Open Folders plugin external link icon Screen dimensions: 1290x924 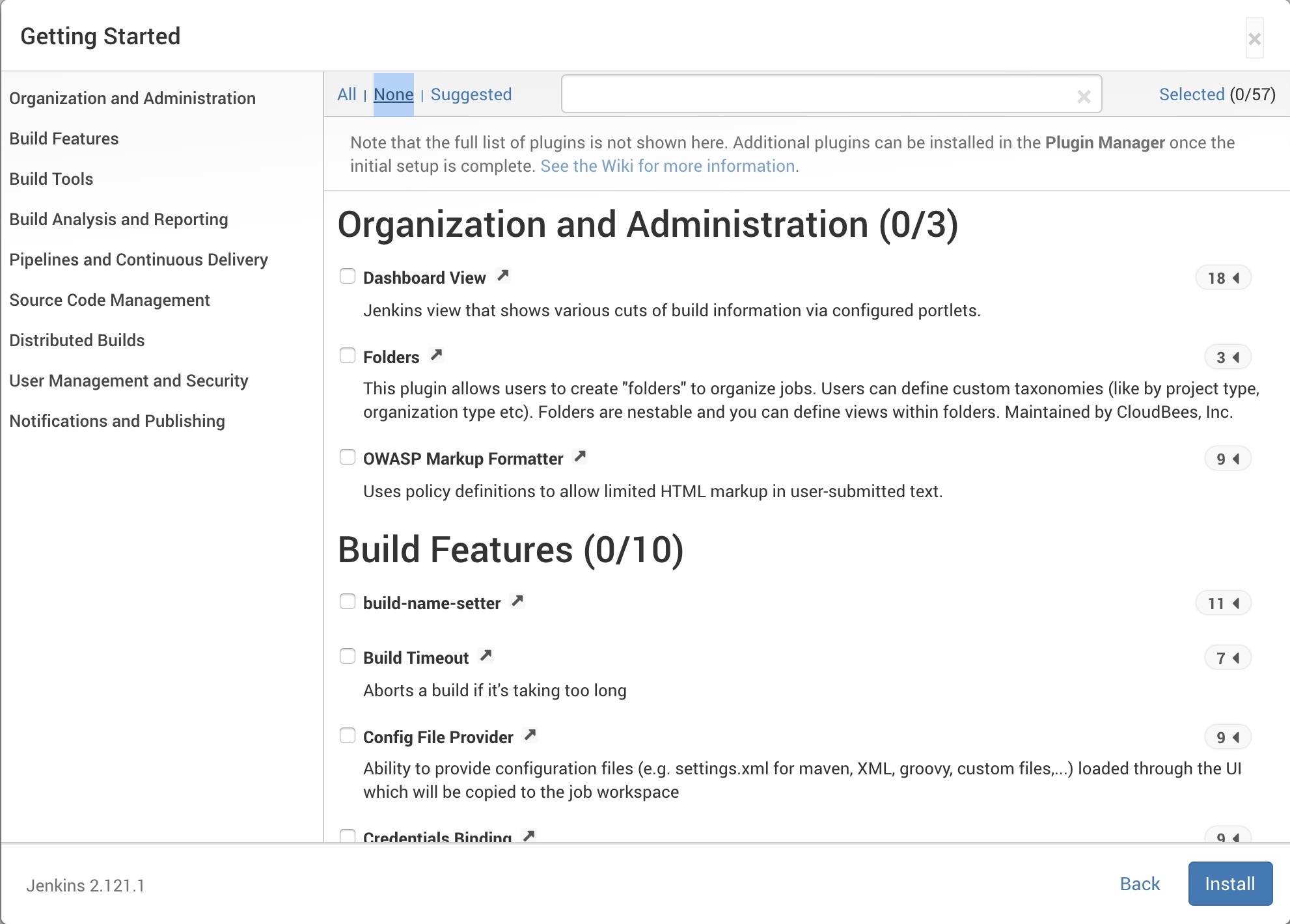click(436, 355)
